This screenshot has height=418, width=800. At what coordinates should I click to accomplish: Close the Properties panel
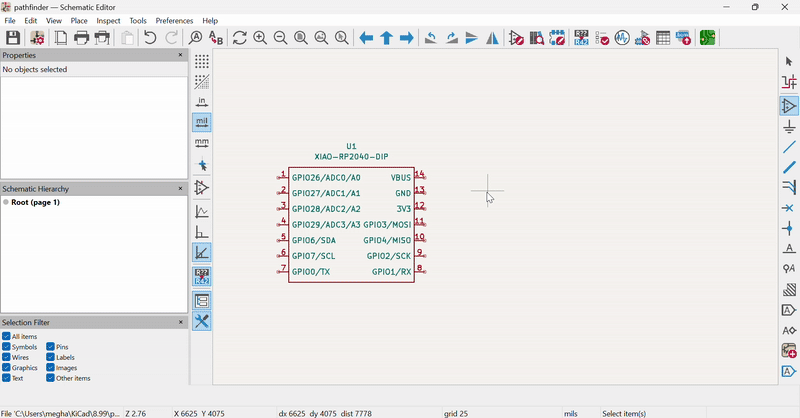pos(181,56)
